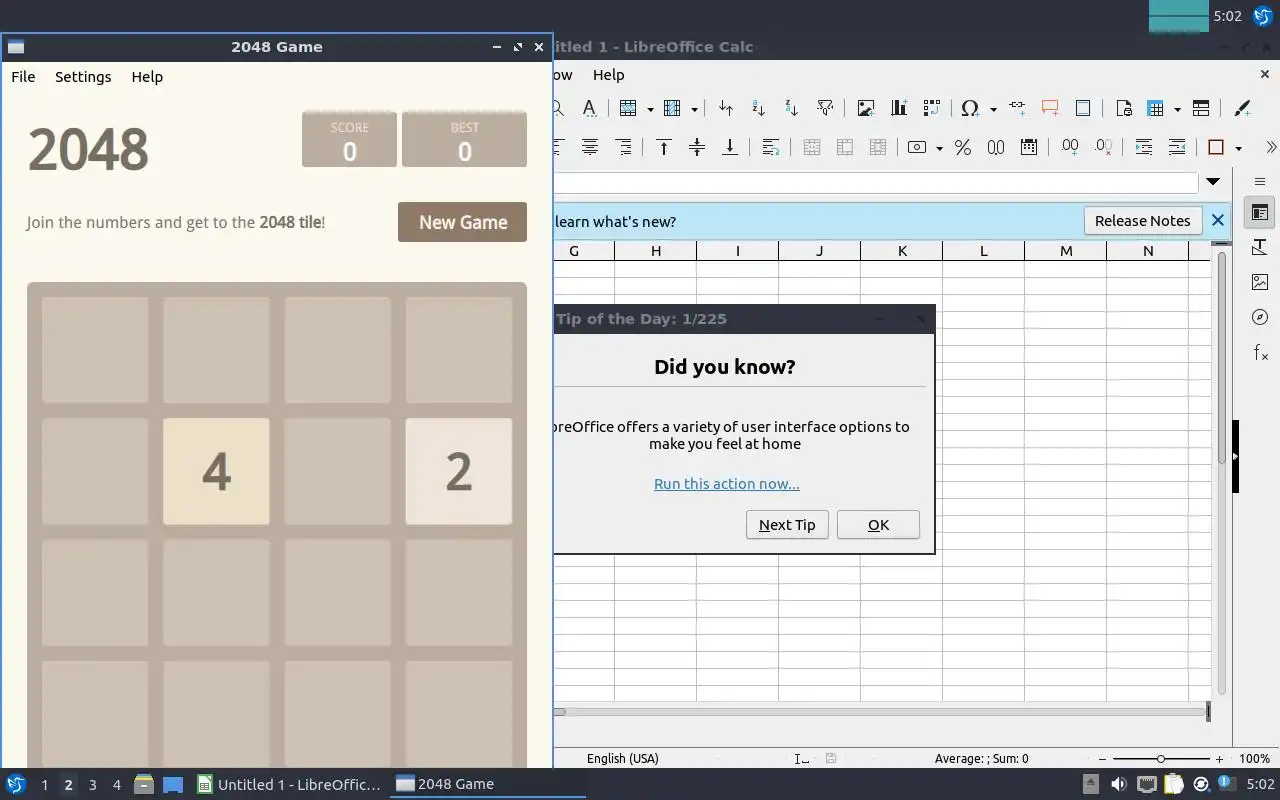Image resolution: width=1280 pixels, height=800 pixels.
Task: Open the Release Notes in Calc
Action: click(x=1142, y=221)
